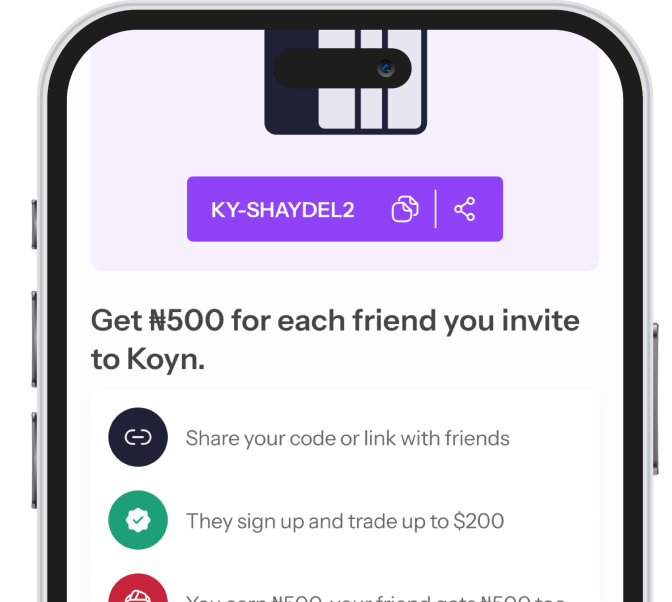This screenshot has height=602, width=672.
Task: Select the KY-SHAYDEL2 referral code text
Action: coord(283,210)
